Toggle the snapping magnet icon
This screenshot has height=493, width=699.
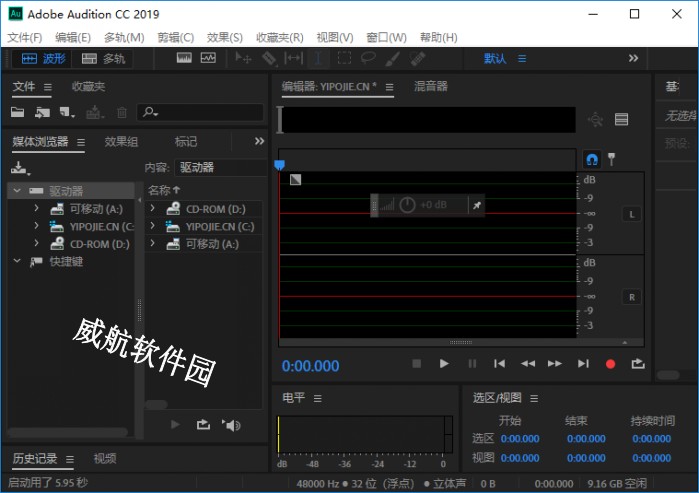pos(592,159)
